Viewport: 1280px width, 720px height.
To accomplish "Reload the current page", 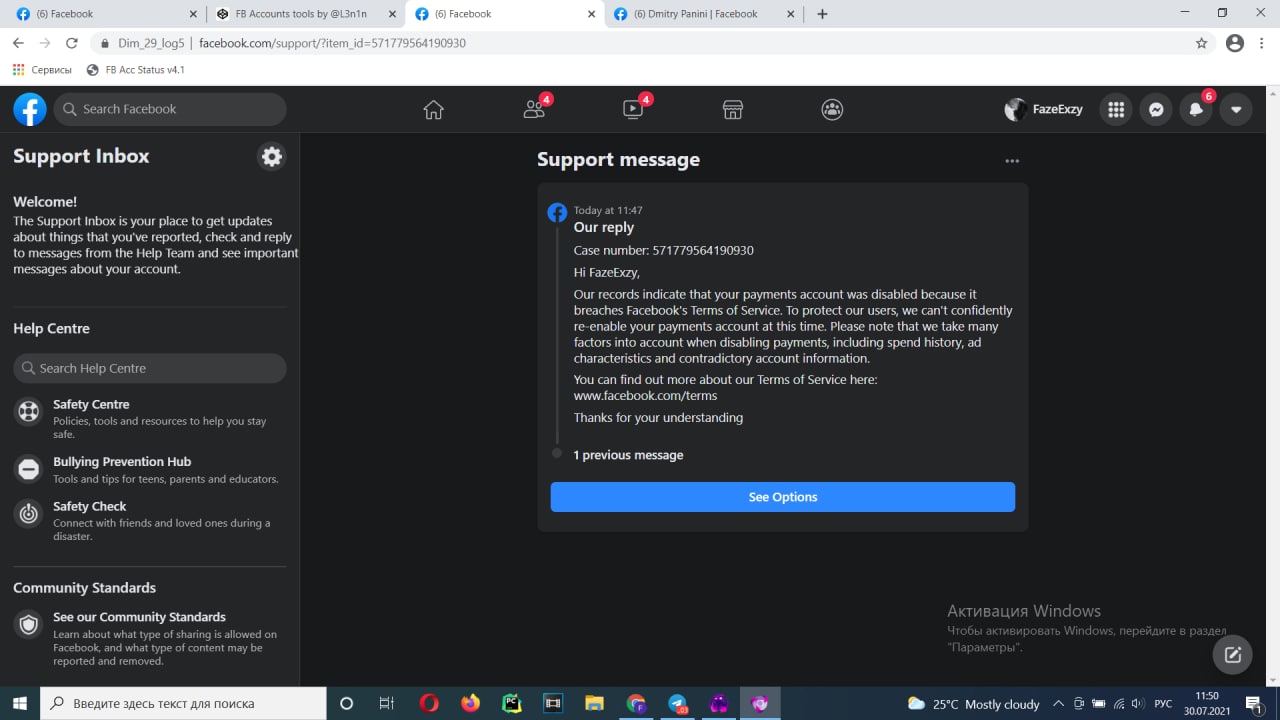I will (71, 43).
